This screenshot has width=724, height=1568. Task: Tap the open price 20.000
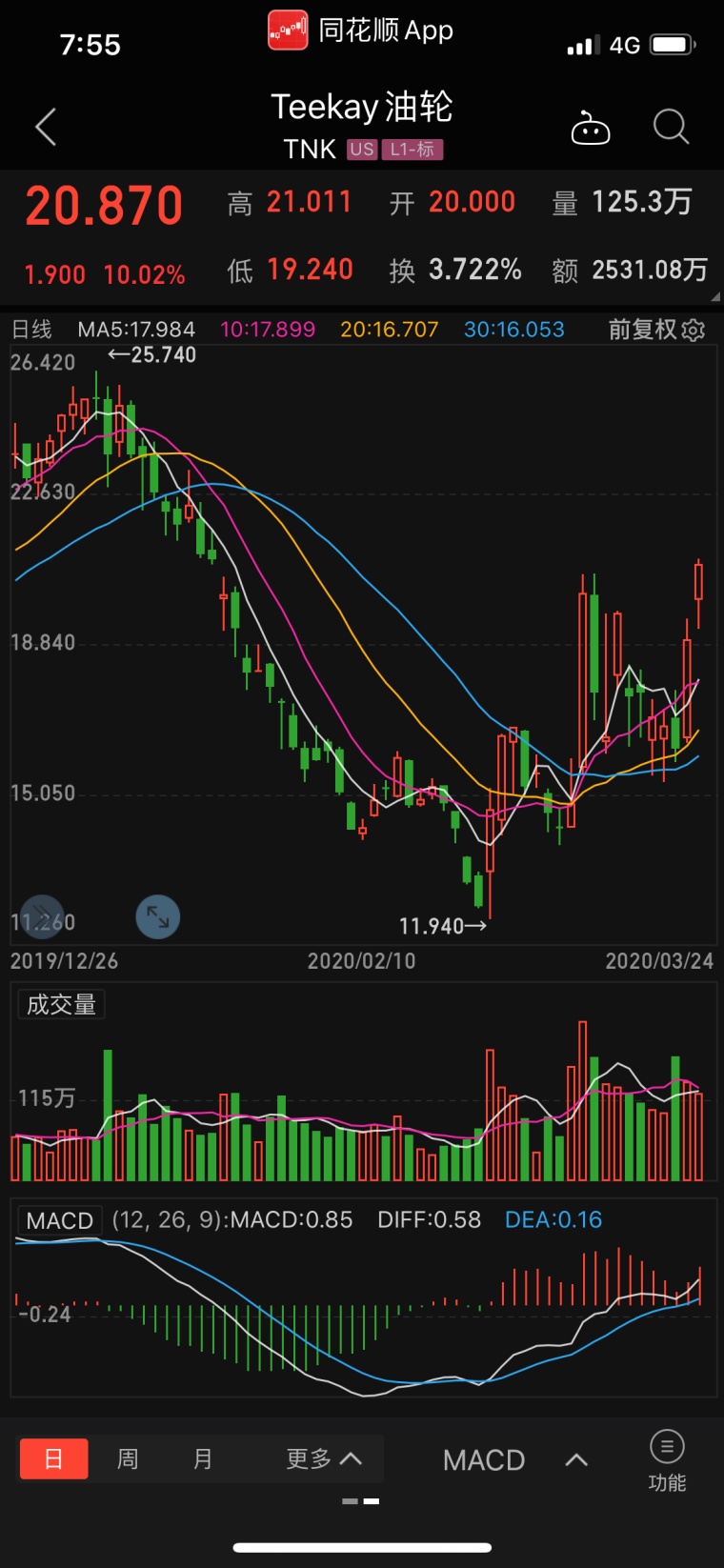pos(473,202)
